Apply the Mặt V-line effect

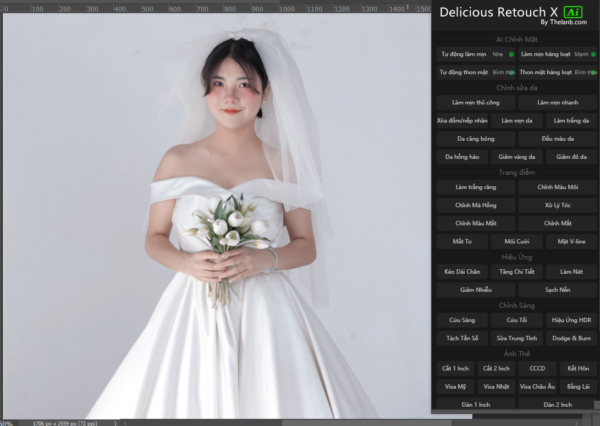571,241
